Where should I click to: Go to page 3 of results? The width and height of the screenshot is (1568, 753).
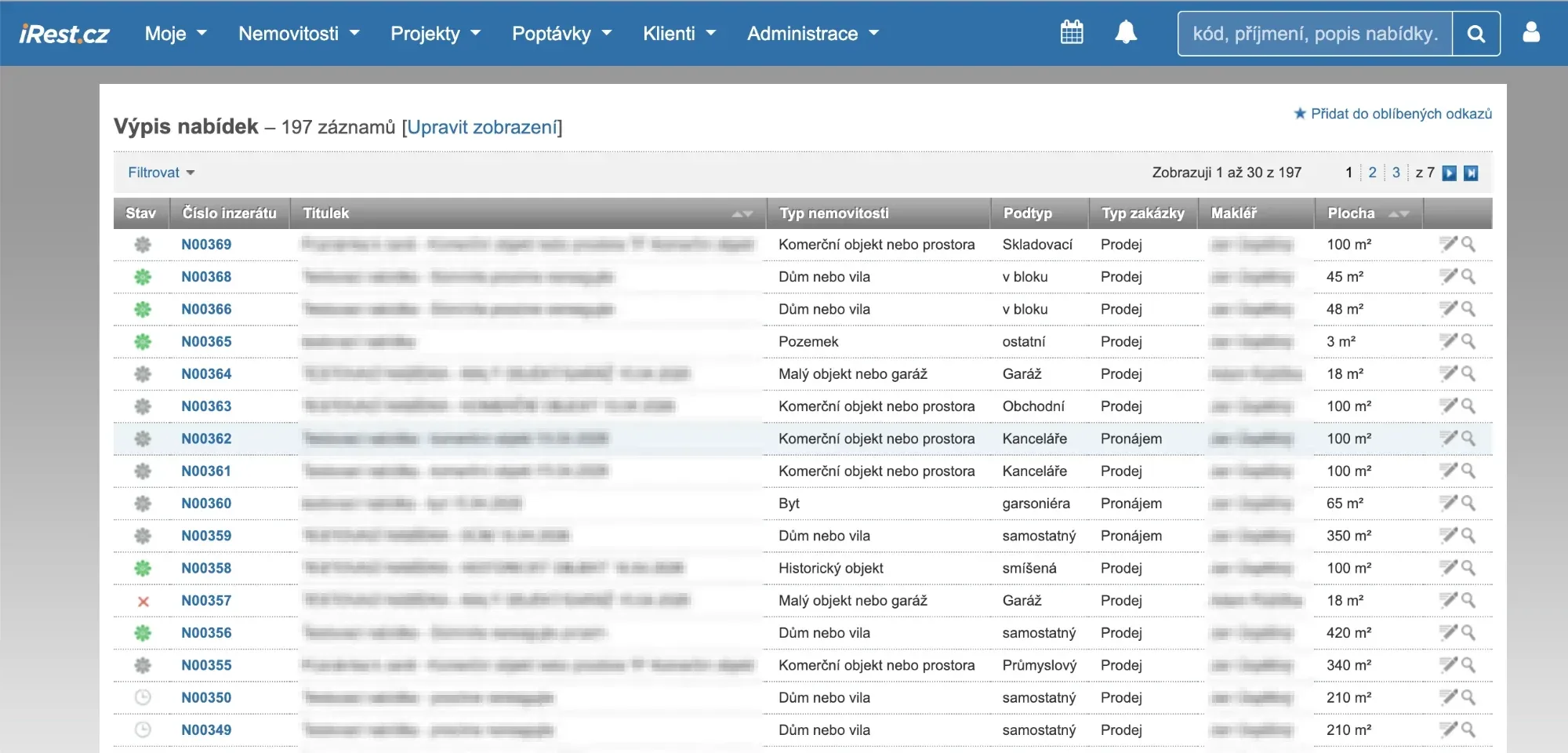pyautogui.click(x=1396, y=173)
